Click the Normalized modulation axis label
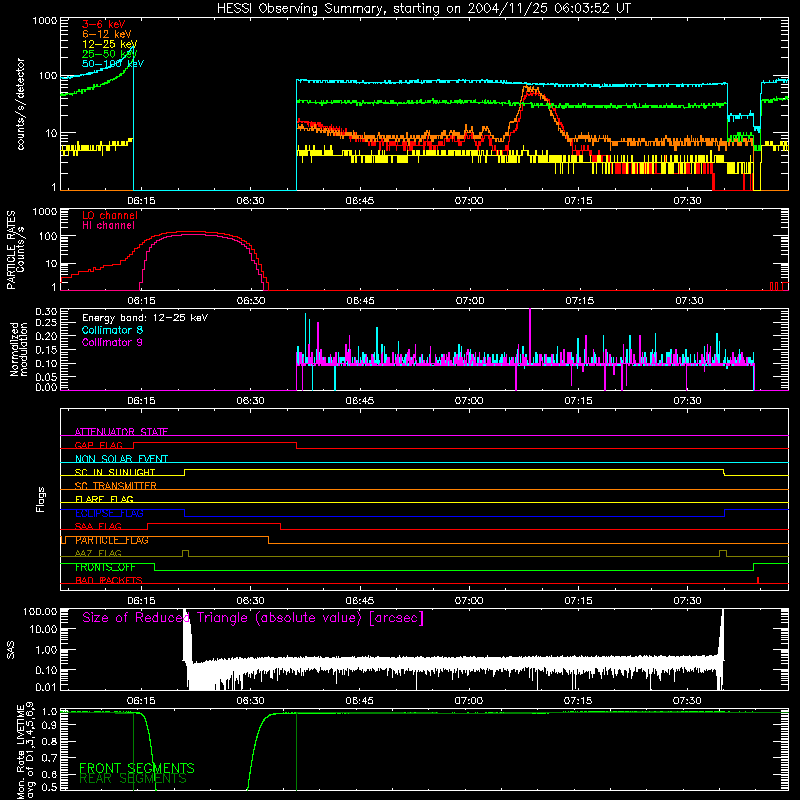This screenshot has width=800, height=800. tap(19, 349)
